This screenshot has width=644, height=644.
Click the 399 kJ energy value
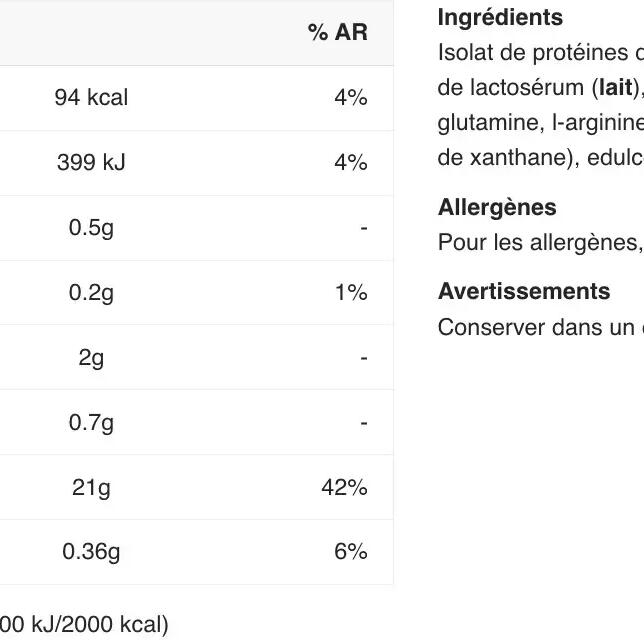91,163
